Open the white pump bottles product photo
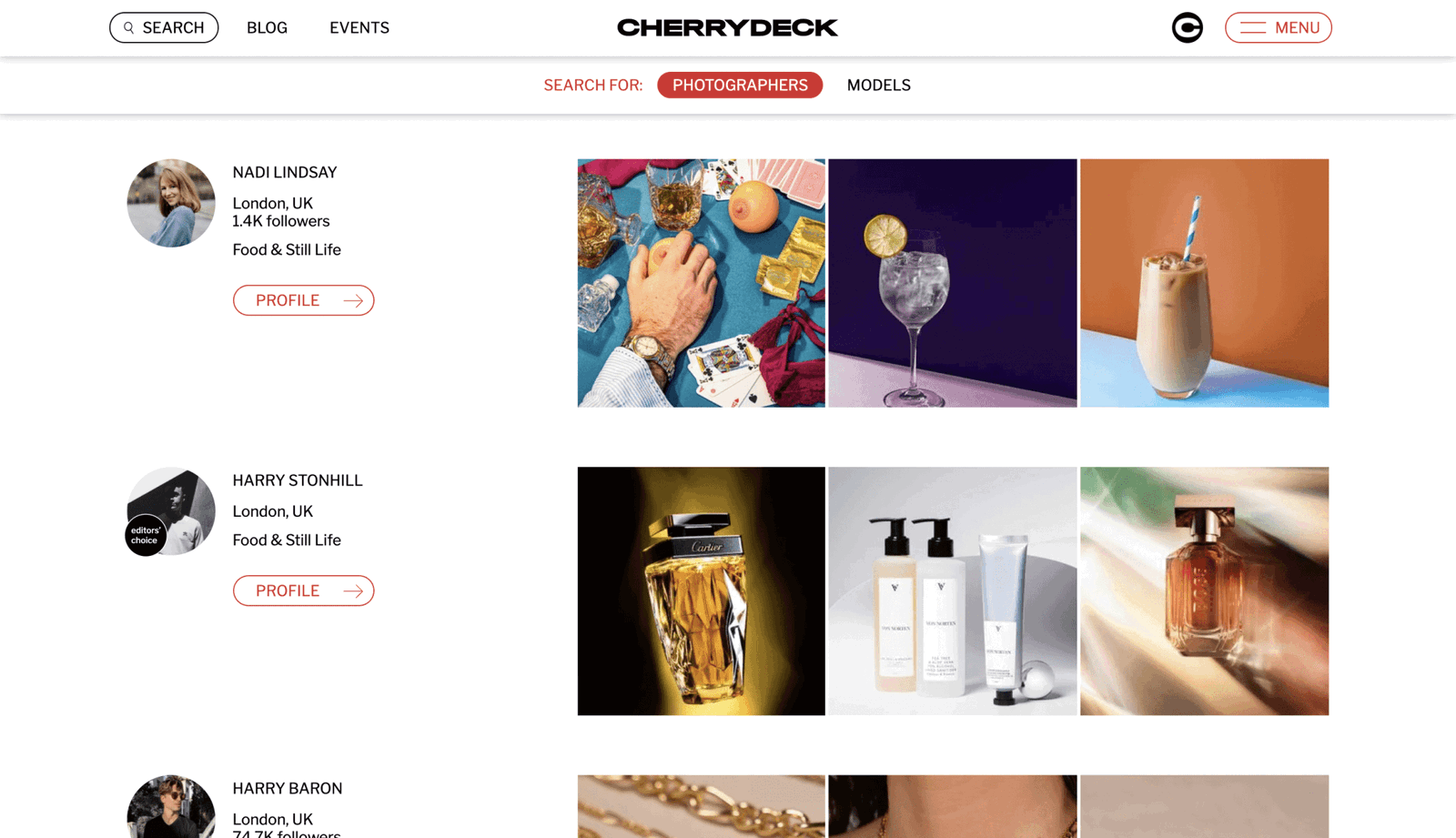The height and width of the screenshot is (838, 1456). [x=952, y=591]
